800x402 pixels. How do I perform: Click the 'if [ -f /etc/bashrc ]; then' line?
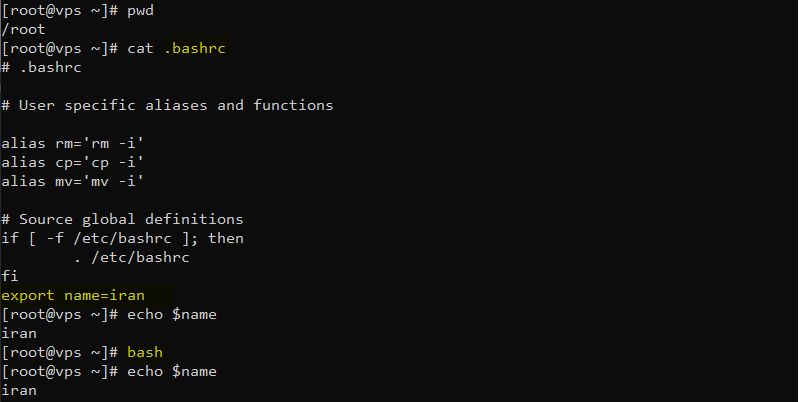[x=122, y=238]
